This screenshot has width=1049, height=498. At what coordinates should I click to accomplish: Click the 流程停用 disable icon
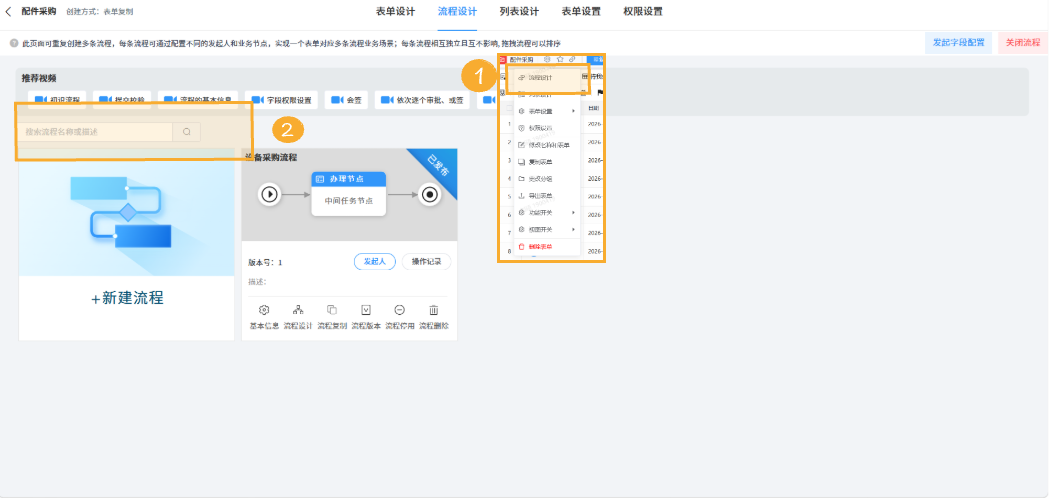point(400,311)
